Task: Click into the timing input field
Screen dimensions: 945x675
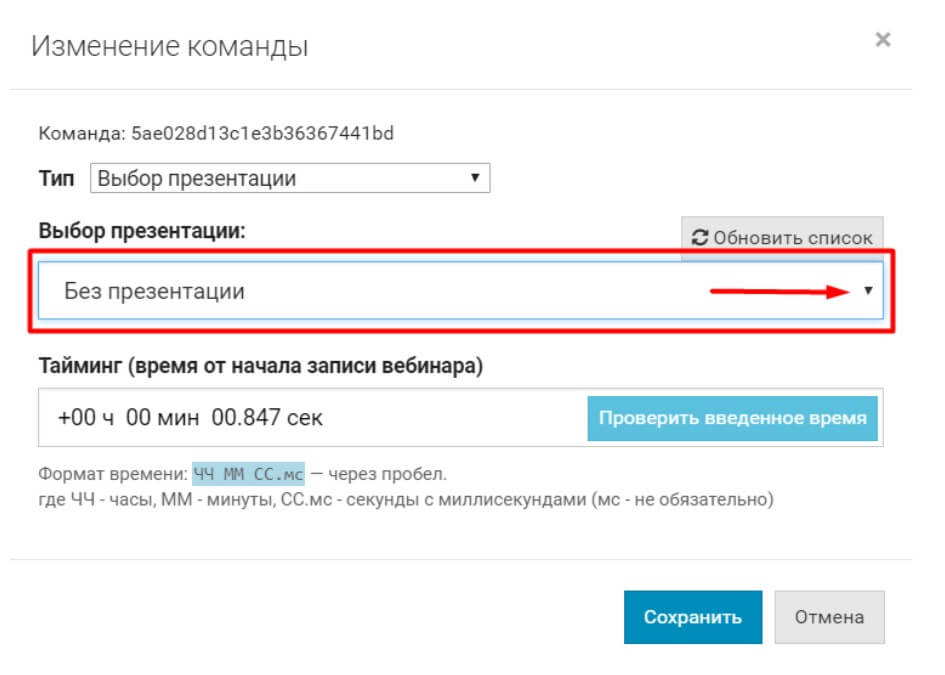Action: (450, 418)
